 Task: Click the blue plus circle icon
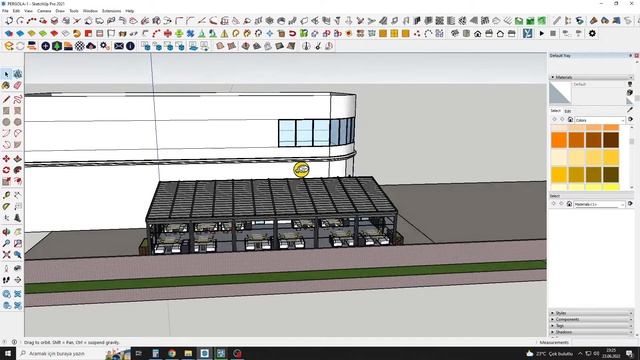[45, 46]
